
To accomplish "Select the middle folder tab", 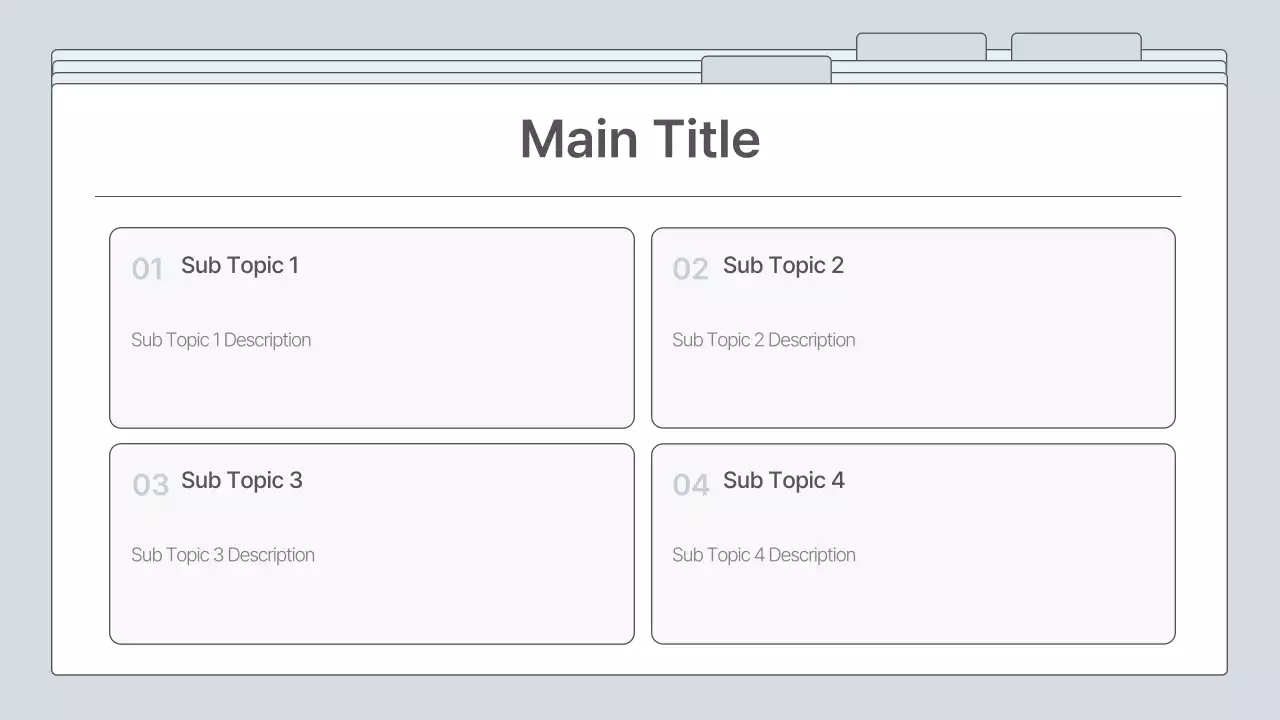I will pos(921,47).
